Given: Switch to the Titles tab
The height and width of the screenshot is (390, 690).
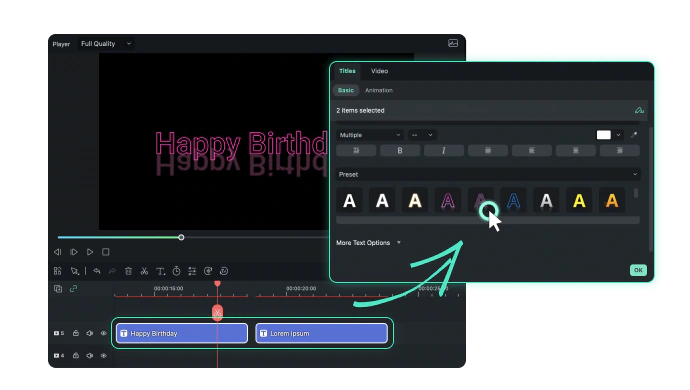Looking at the screenshot, I should coord(347,71).
